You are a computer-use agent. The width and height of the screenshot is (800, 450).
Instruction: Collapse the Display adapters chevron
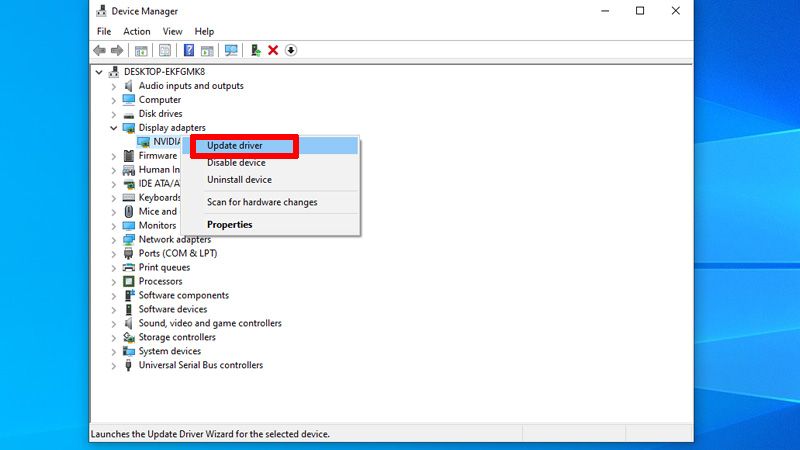click(x=114, y=128)
